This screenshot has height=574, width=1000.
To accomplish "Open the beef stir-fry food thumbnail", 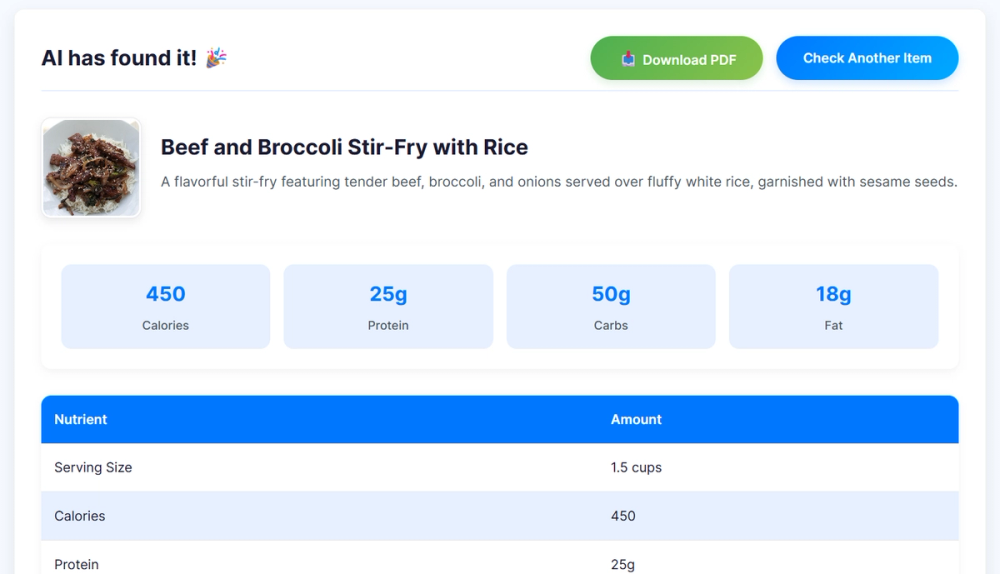I will [x=91, y=167].
